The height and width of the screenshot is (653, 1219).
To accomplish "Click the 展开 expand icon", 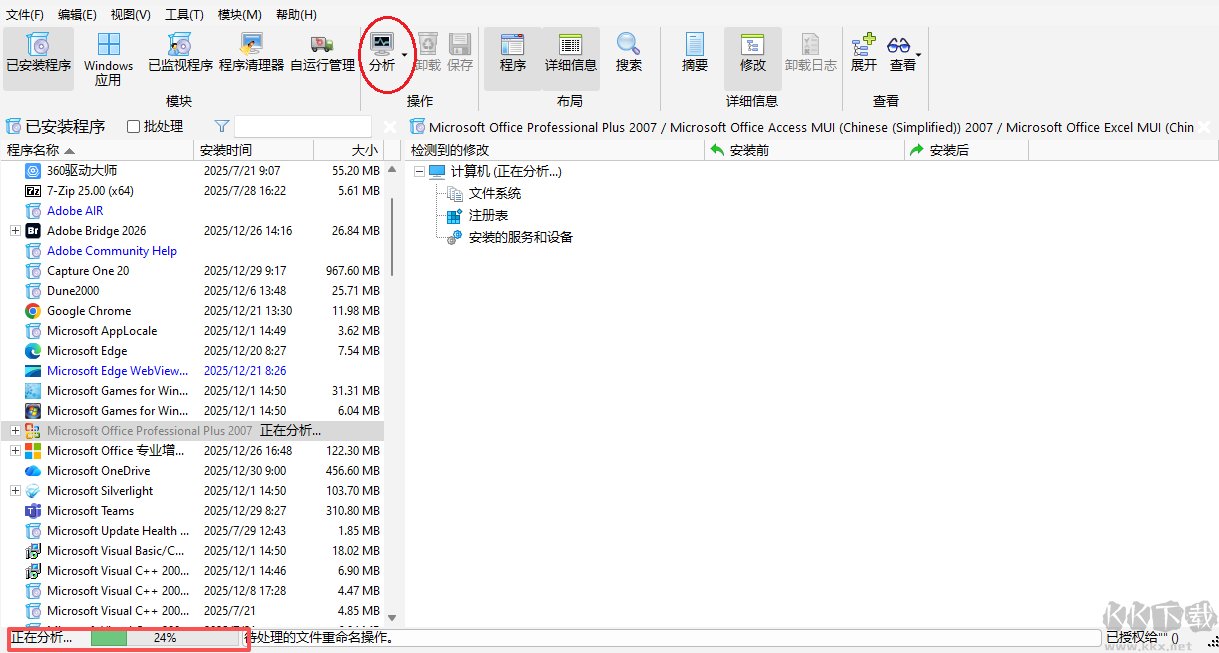I will [x=863, y=44].
